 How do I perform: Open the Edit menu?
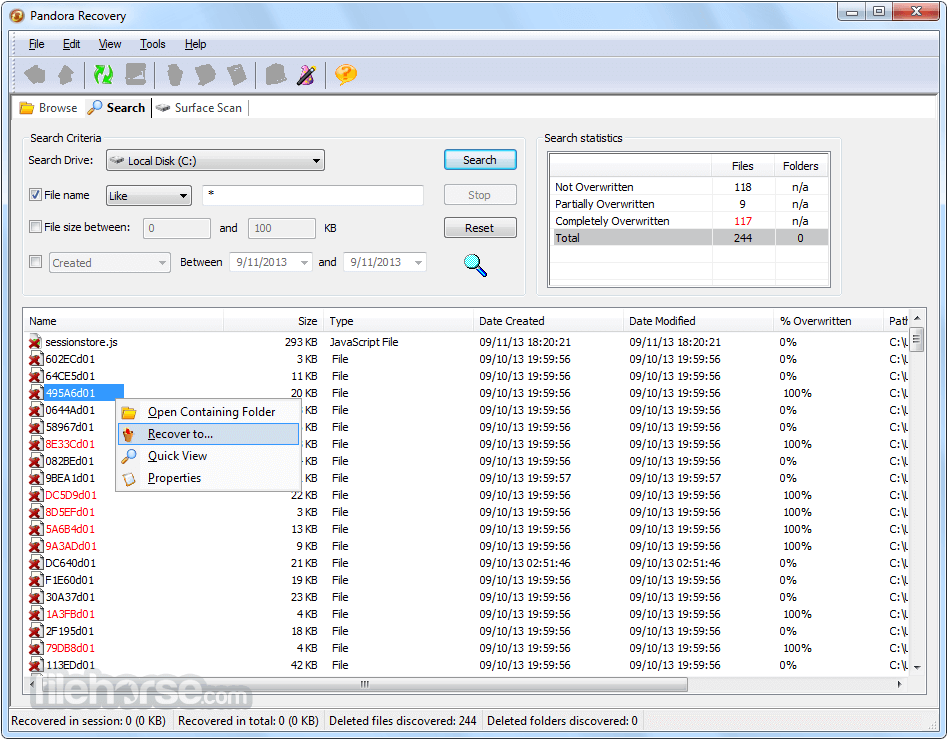coord(71,44)
